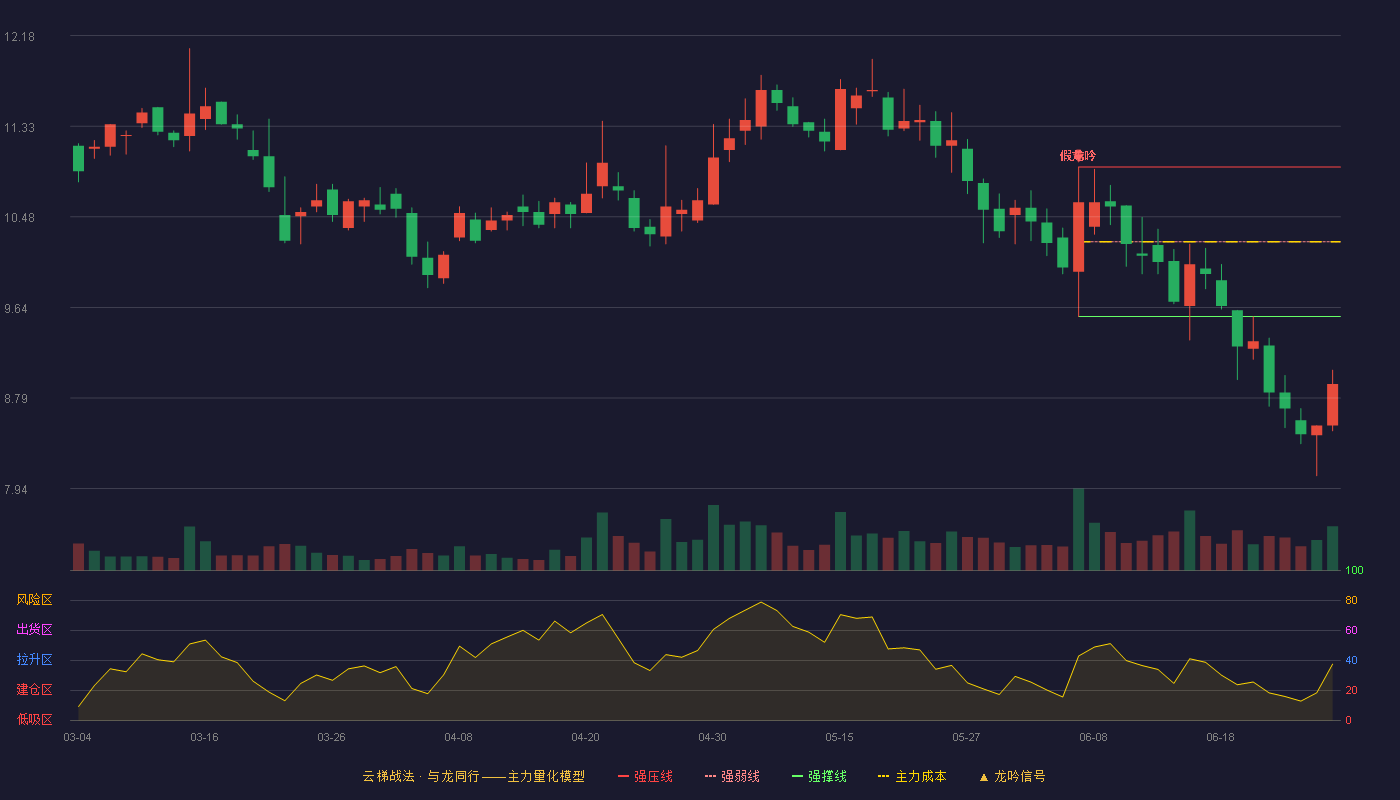Click the 04-20 date label
Screen dimensions: 1400x800
pos(585,737)
